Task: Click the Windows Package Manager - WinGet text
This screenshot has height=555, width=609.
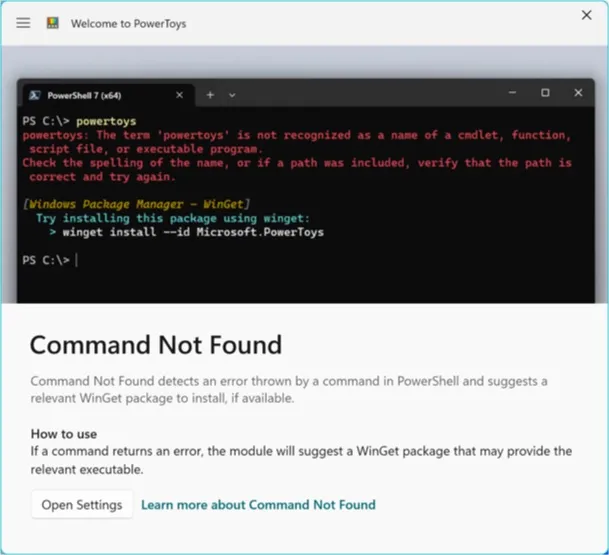Action: (x=129, y=204)
